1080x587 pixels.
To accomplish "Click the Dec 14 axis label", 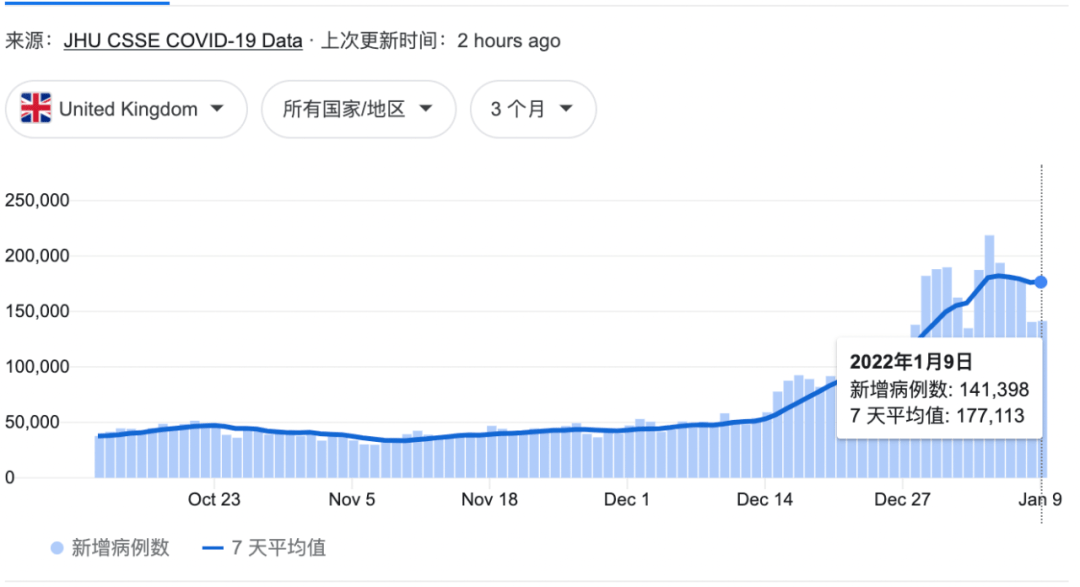I will (x=765, y=499).
